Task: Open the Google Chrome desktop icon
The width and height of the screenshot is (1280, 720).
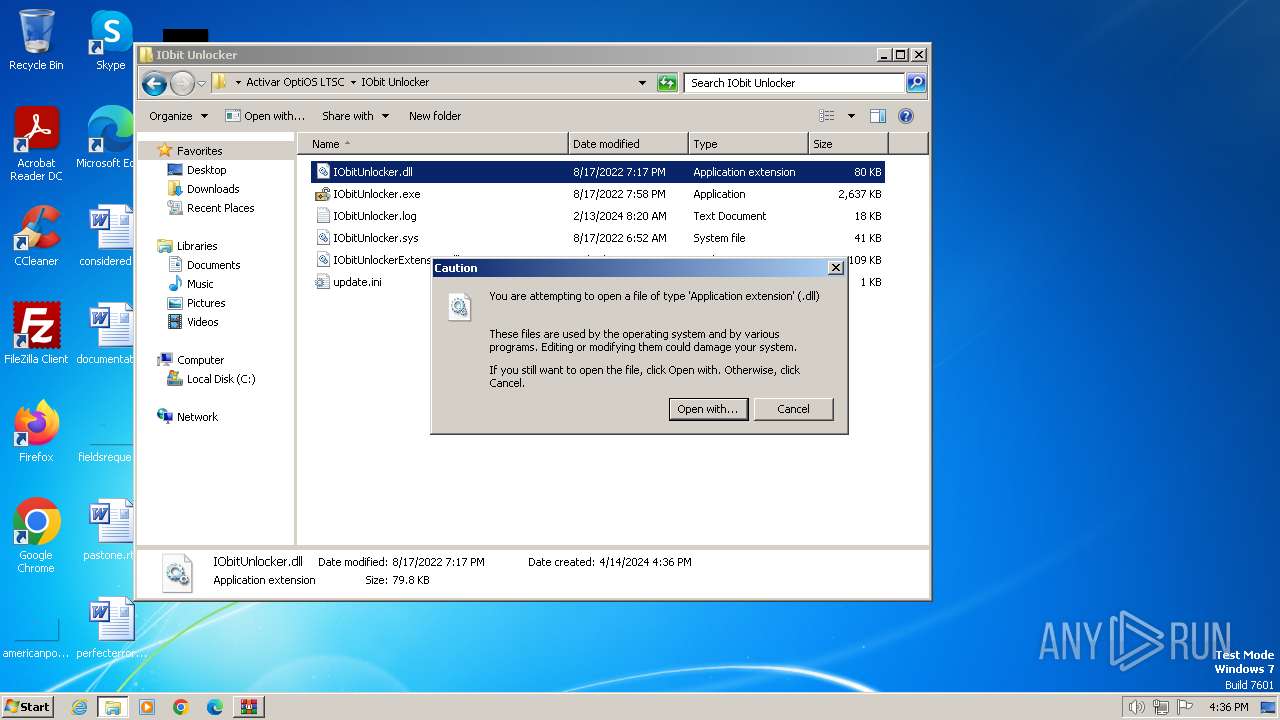Action: [36, 536]
